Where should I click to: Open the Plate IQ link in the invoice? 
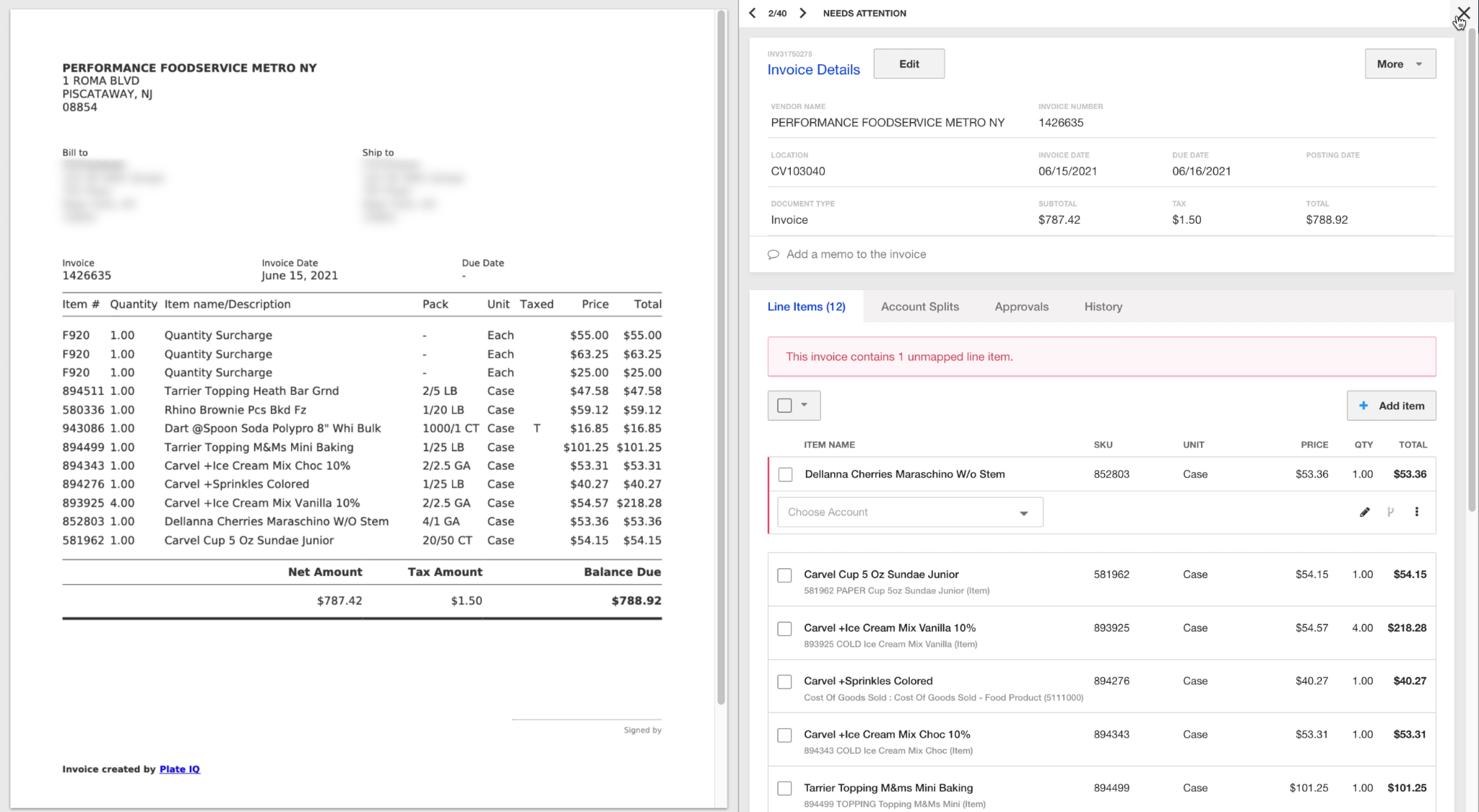pyautogui.click(x=179, y=769)
